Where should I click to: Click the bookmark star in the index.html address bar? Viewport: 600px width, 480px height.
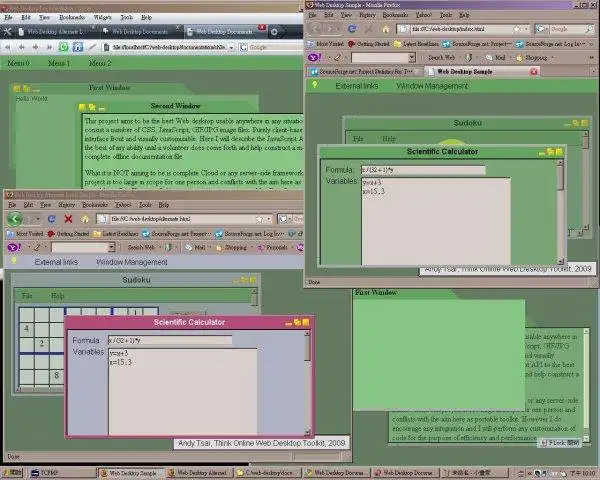point(517,29)
